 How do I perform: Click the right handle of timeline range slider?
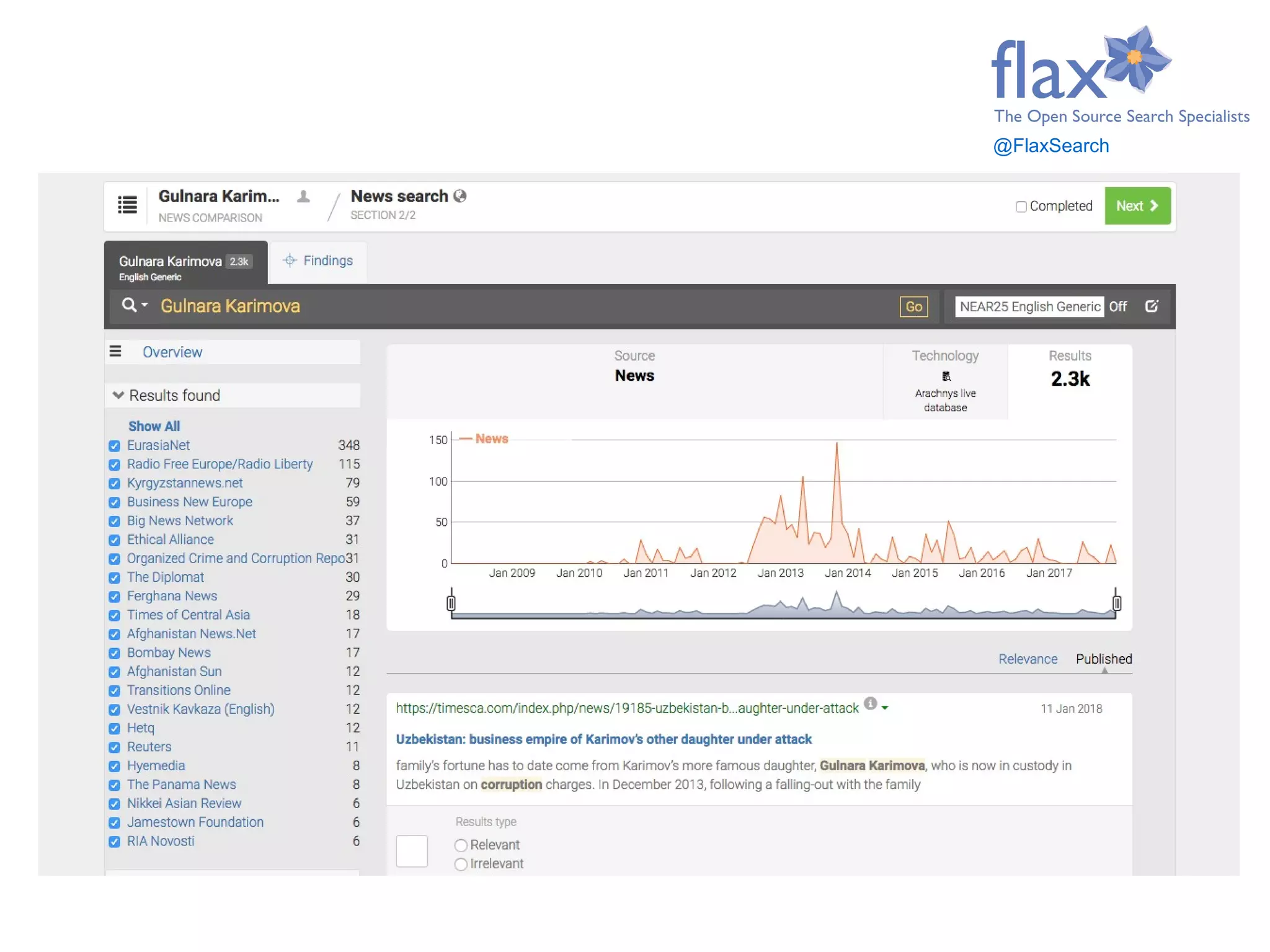pyautogui.click(x=1116, y=602)
